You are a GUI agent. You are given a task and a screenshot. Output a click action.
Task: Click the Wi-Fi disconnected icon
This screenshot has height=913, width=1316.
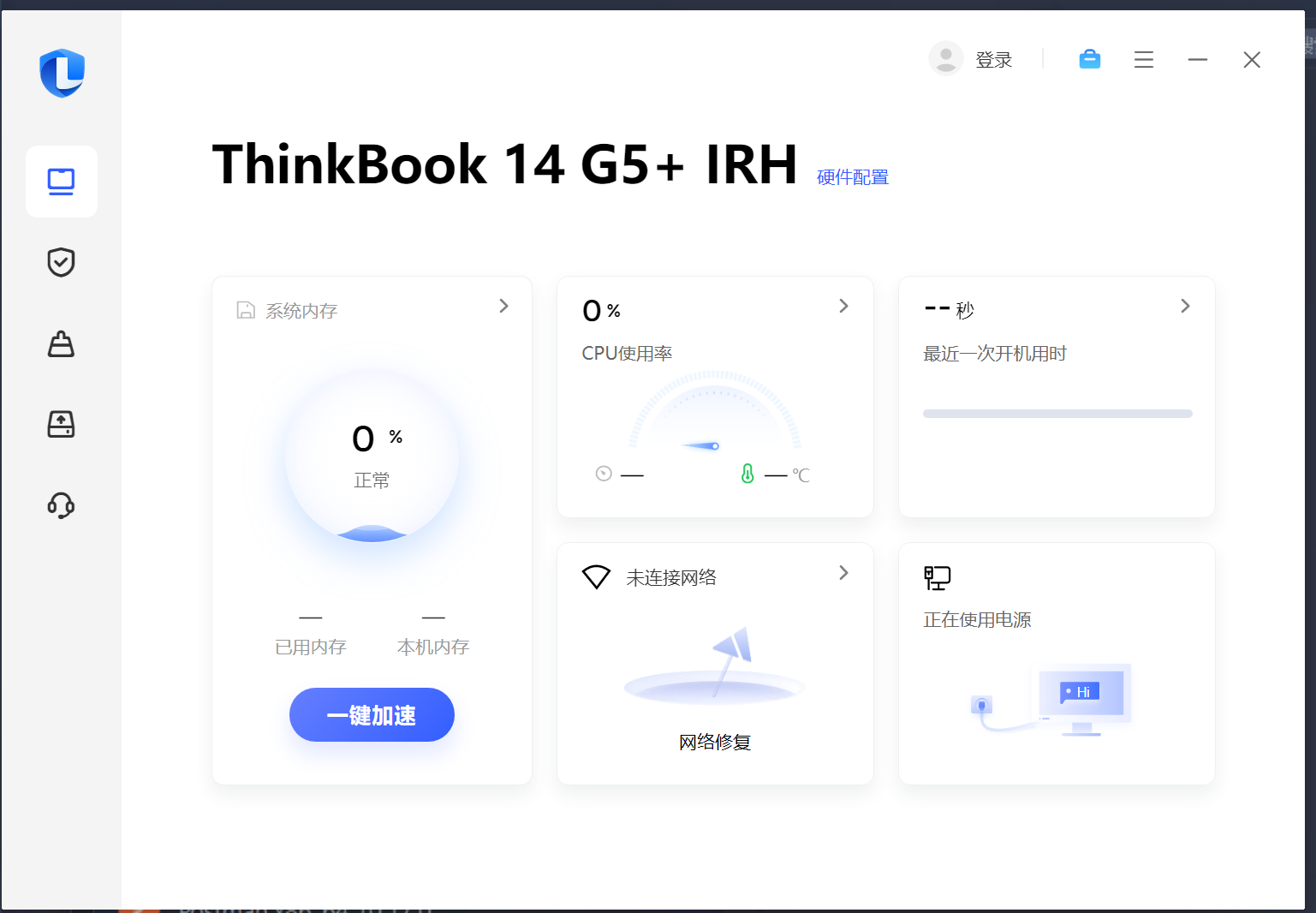[x=596, y=576]
